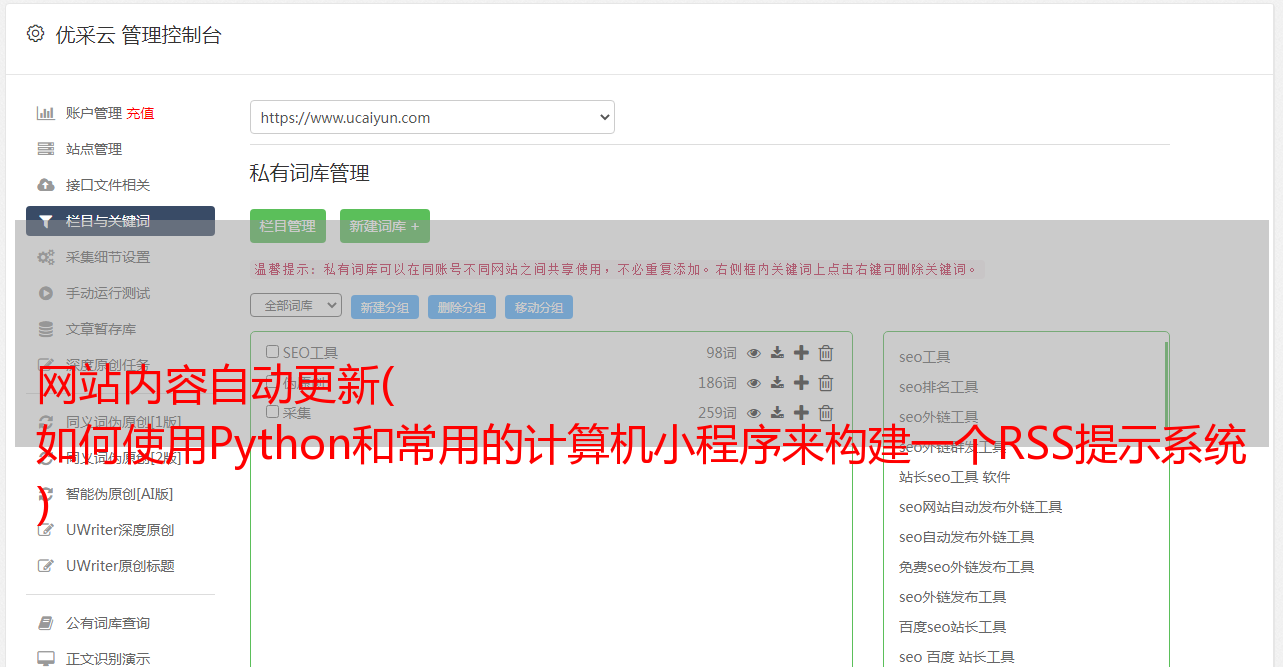Open 手动运行测试 in the sidebar
The height and width of the screenshot is (667, 1283).
(x=108, y=293)
